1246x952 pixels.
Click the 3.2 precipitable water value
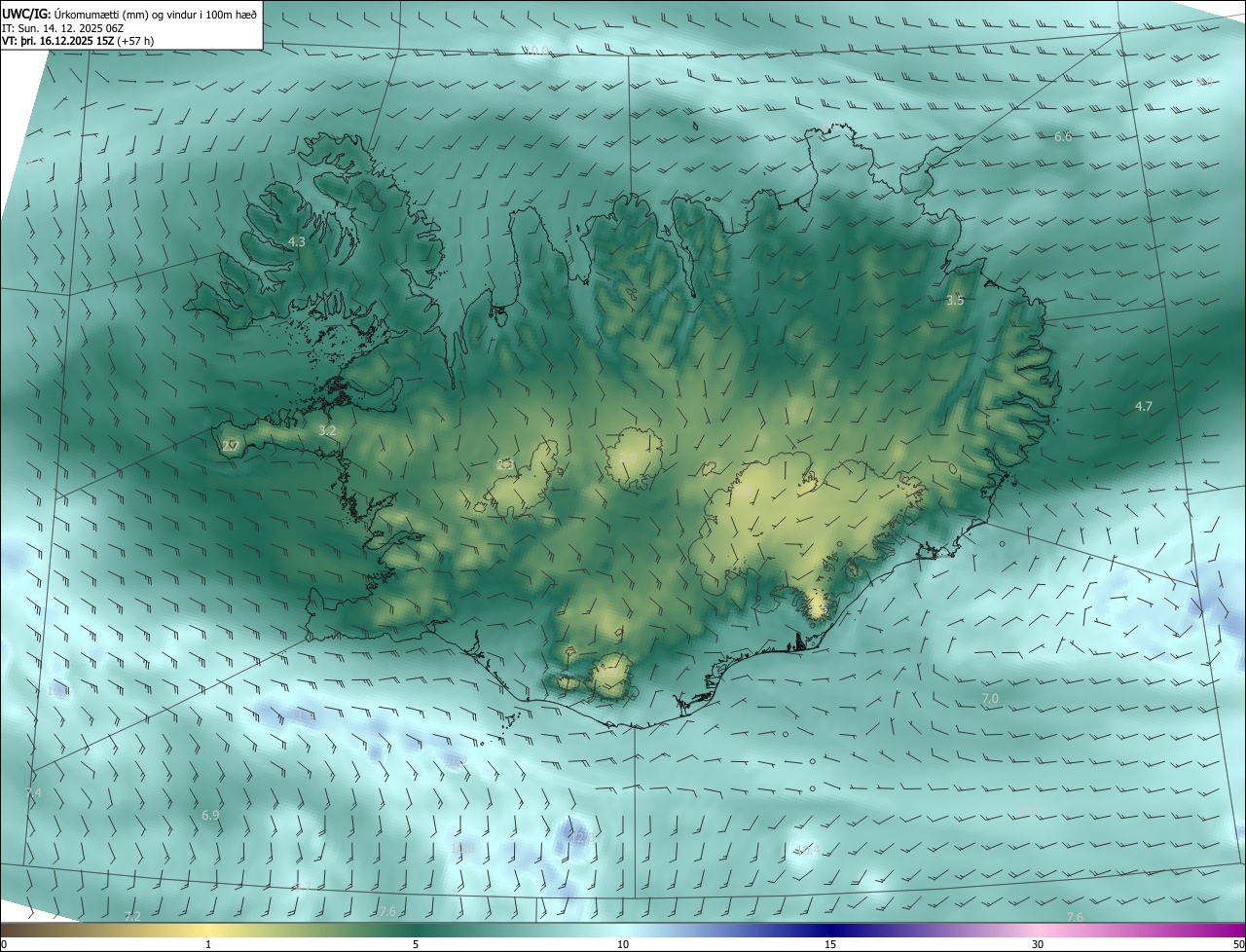(327, 430)
